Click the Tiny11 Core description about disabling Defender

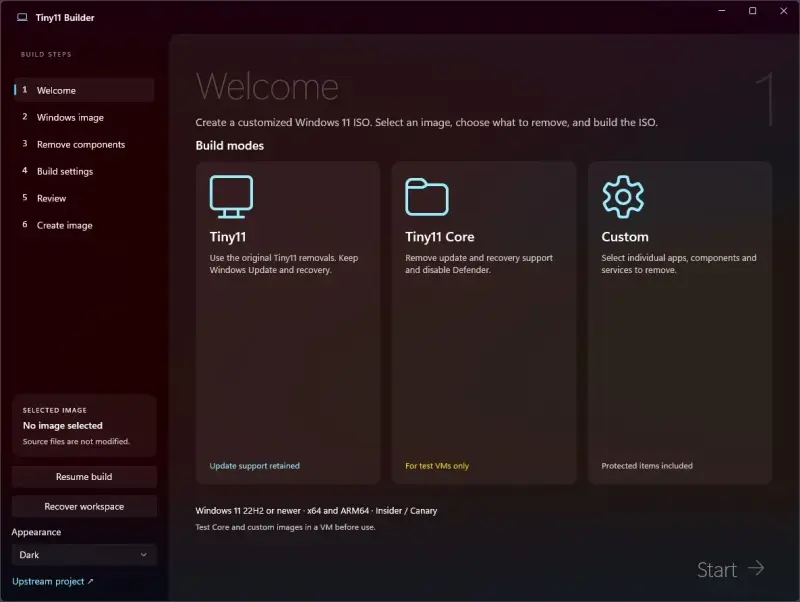click(x=479, y=264)
